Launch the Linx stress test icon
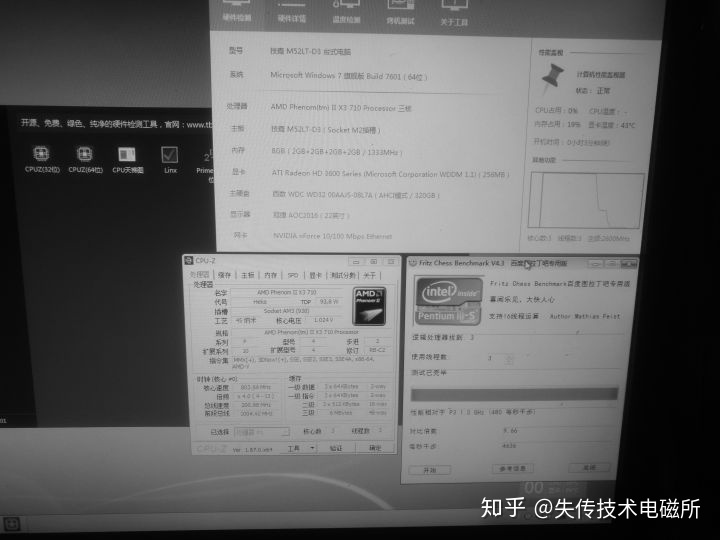The height and width of the screenshot is (540, 720). (x=170, y=160)
